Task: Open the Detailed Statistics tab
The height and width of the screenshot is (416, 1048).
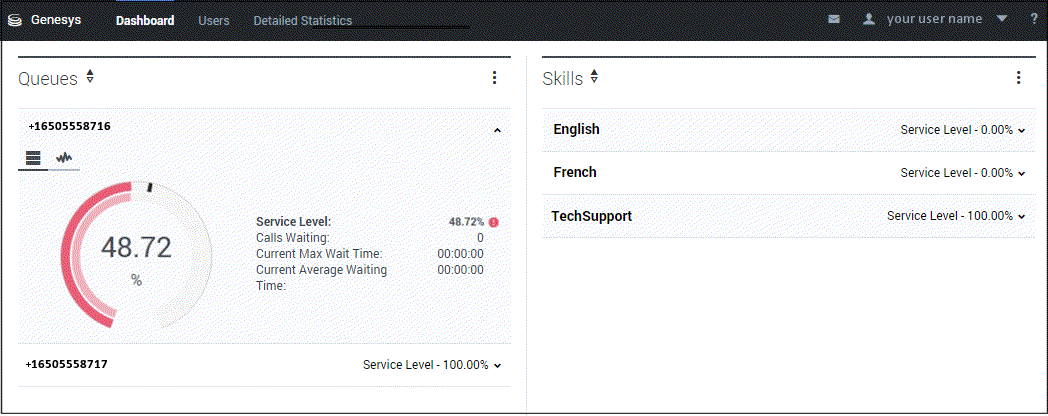Action: (302, 20)
